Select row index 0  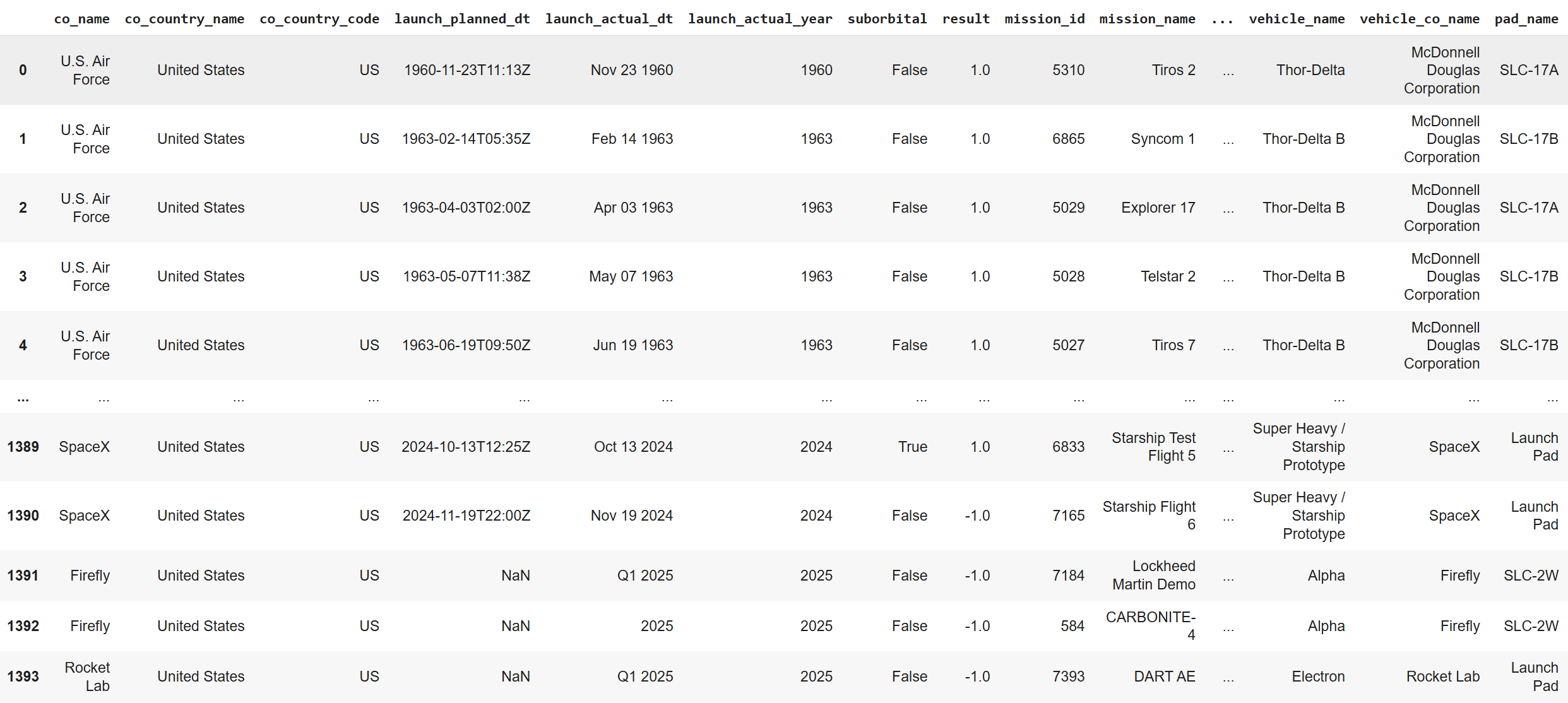click(23, 70)
